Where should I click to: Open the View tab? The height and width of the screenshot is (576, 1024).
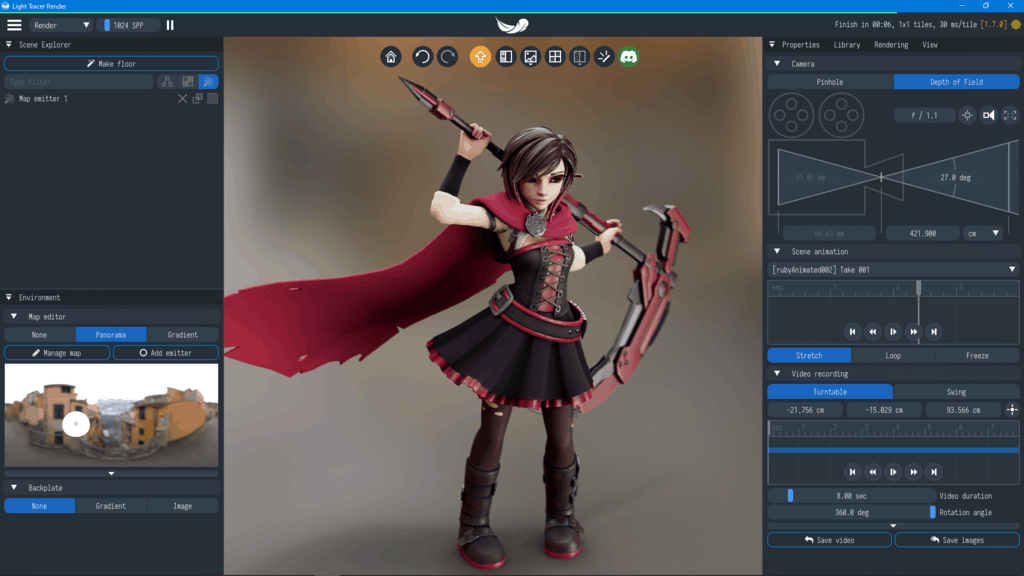pyautogui.click(x=929, y=45)
